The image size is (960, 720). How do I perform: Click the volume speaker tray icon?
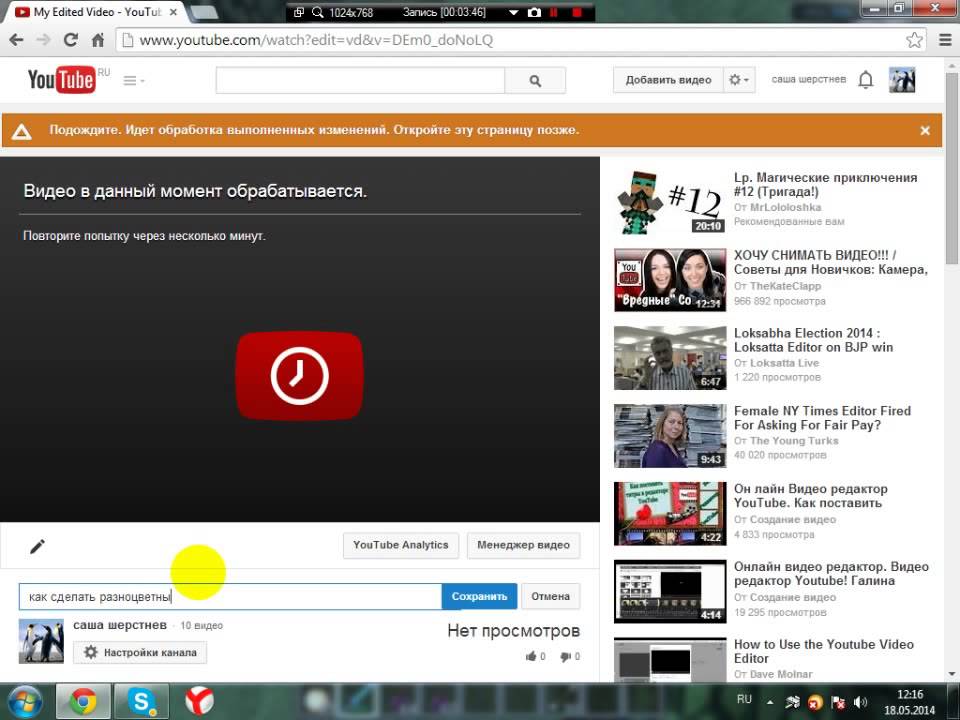click(x=861, y=702)
